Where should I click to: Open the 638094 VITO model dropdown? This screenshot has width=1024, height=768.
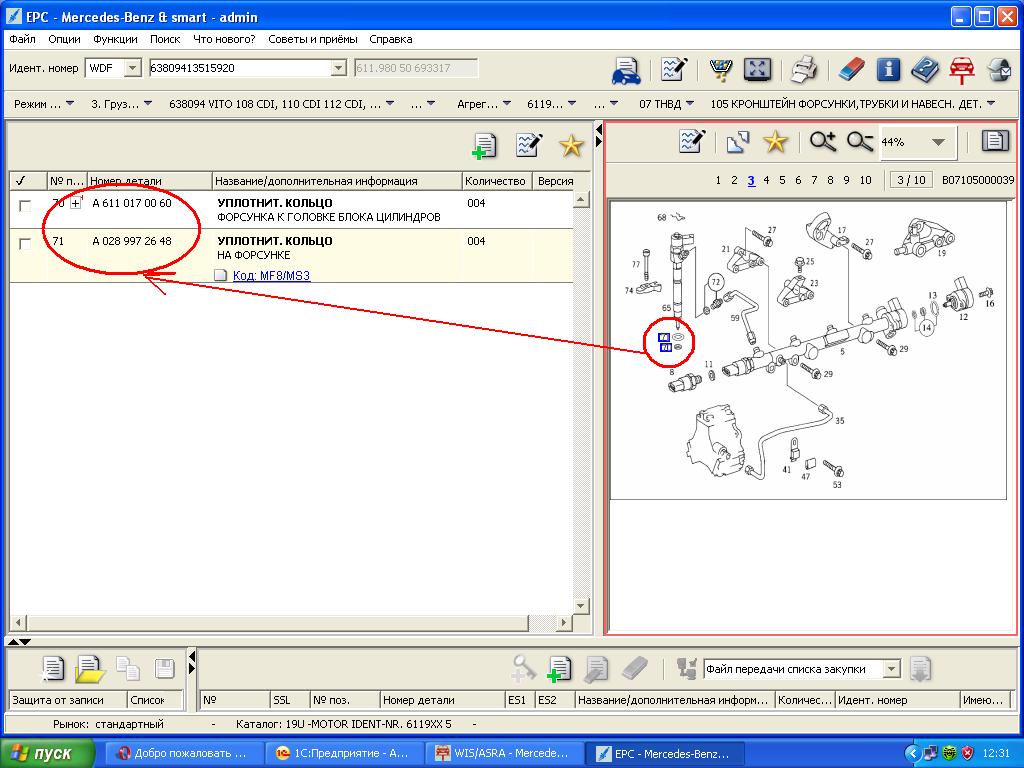[281, 104]
